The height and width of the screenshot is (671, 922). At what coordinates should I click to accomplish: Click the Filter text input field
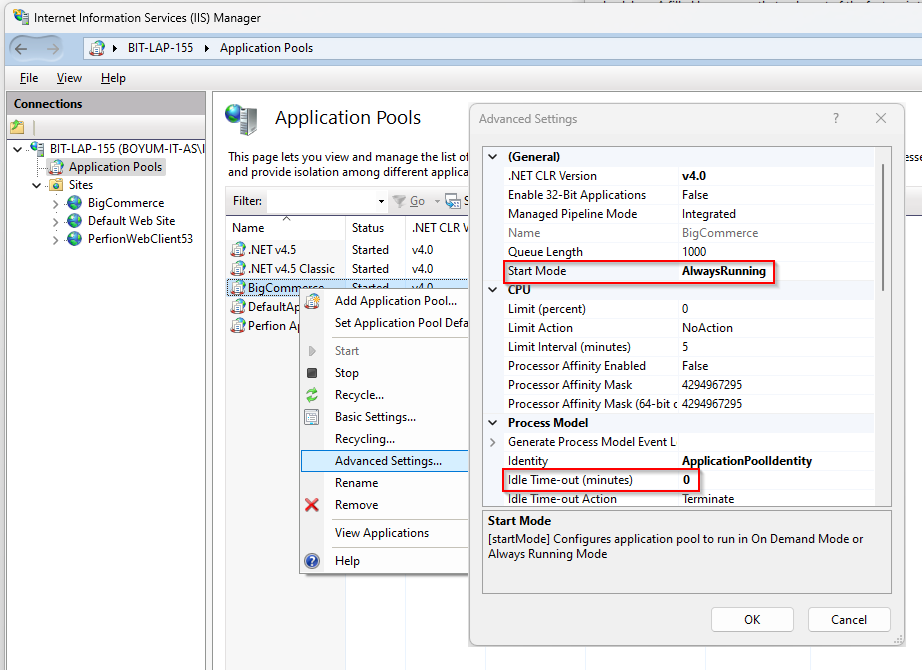coord(323,201)
